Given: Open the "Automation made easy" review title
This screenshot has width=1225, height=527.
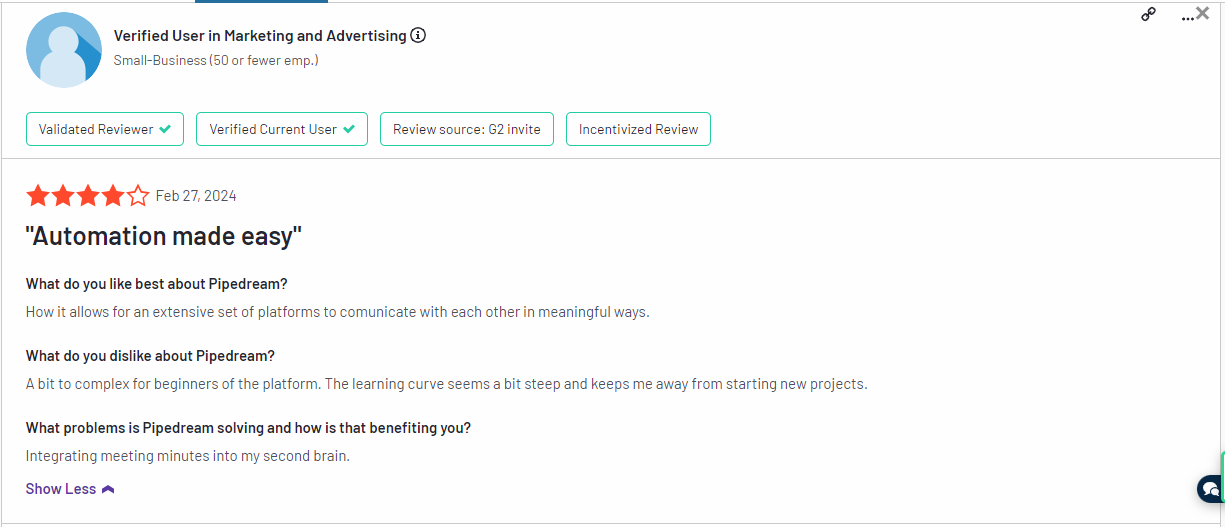Looking at the screenshot, I should [163, 237].
